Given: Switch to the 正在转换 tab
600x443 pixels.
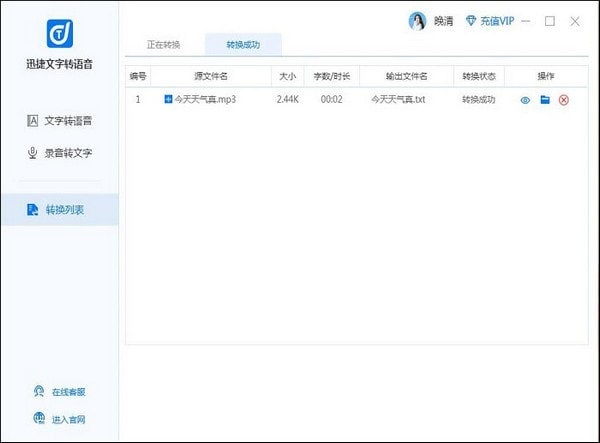Looking at the screenshot, I should (x=165, y=45).
